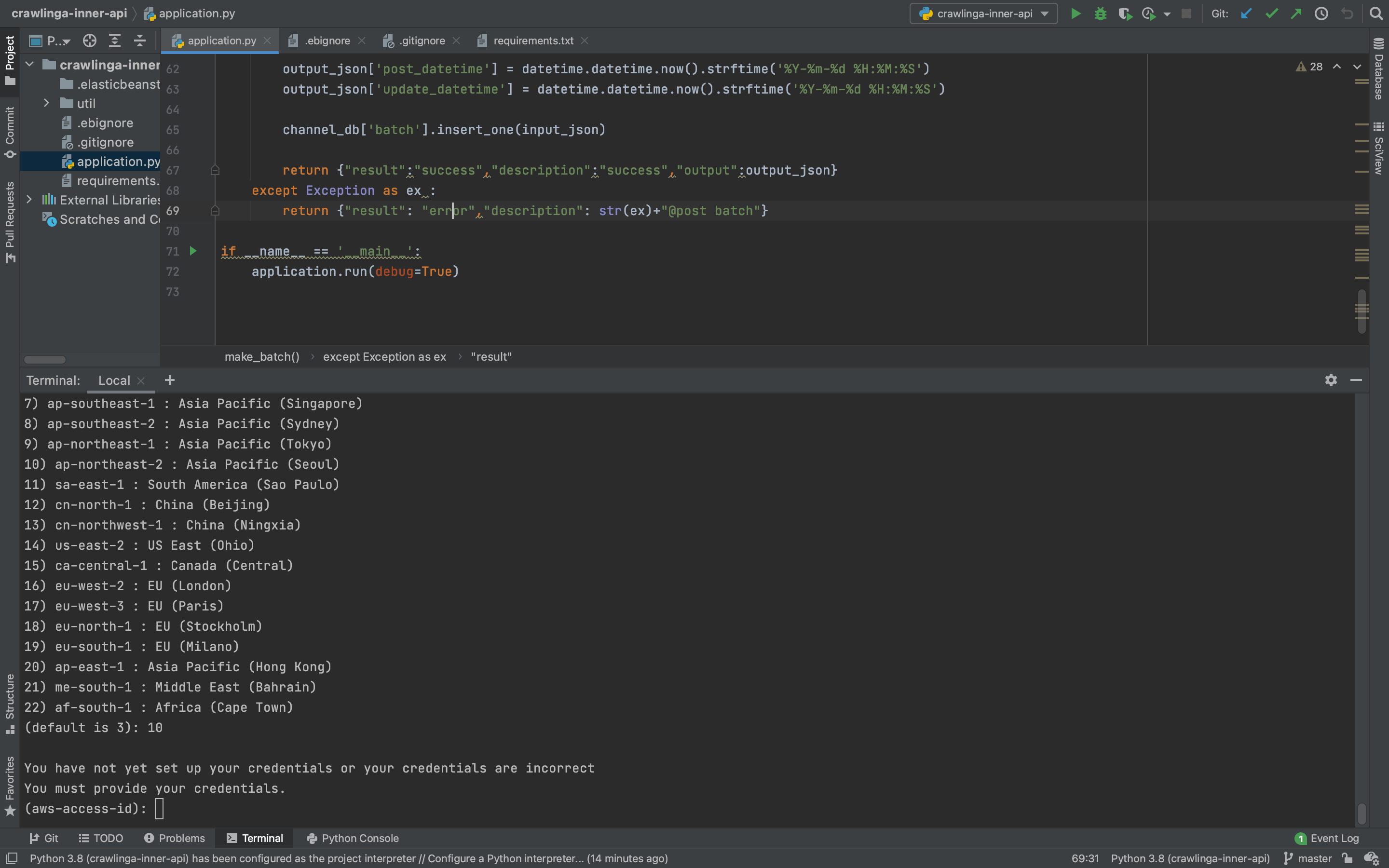This screenshot has width=1389, height=868.
Task: Expand External Libraries node
Action: (x=29, y=199)
